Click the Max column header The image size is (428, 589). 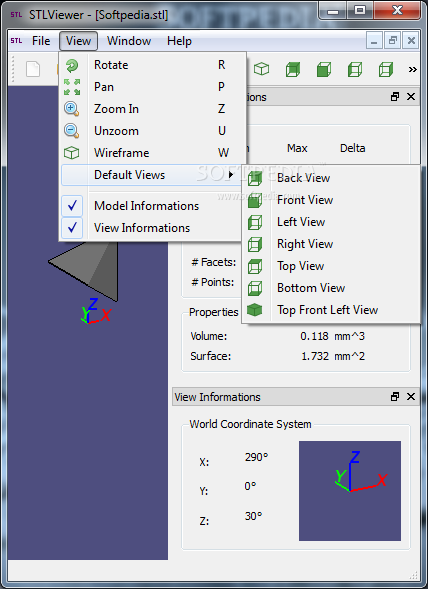(297, 148)
